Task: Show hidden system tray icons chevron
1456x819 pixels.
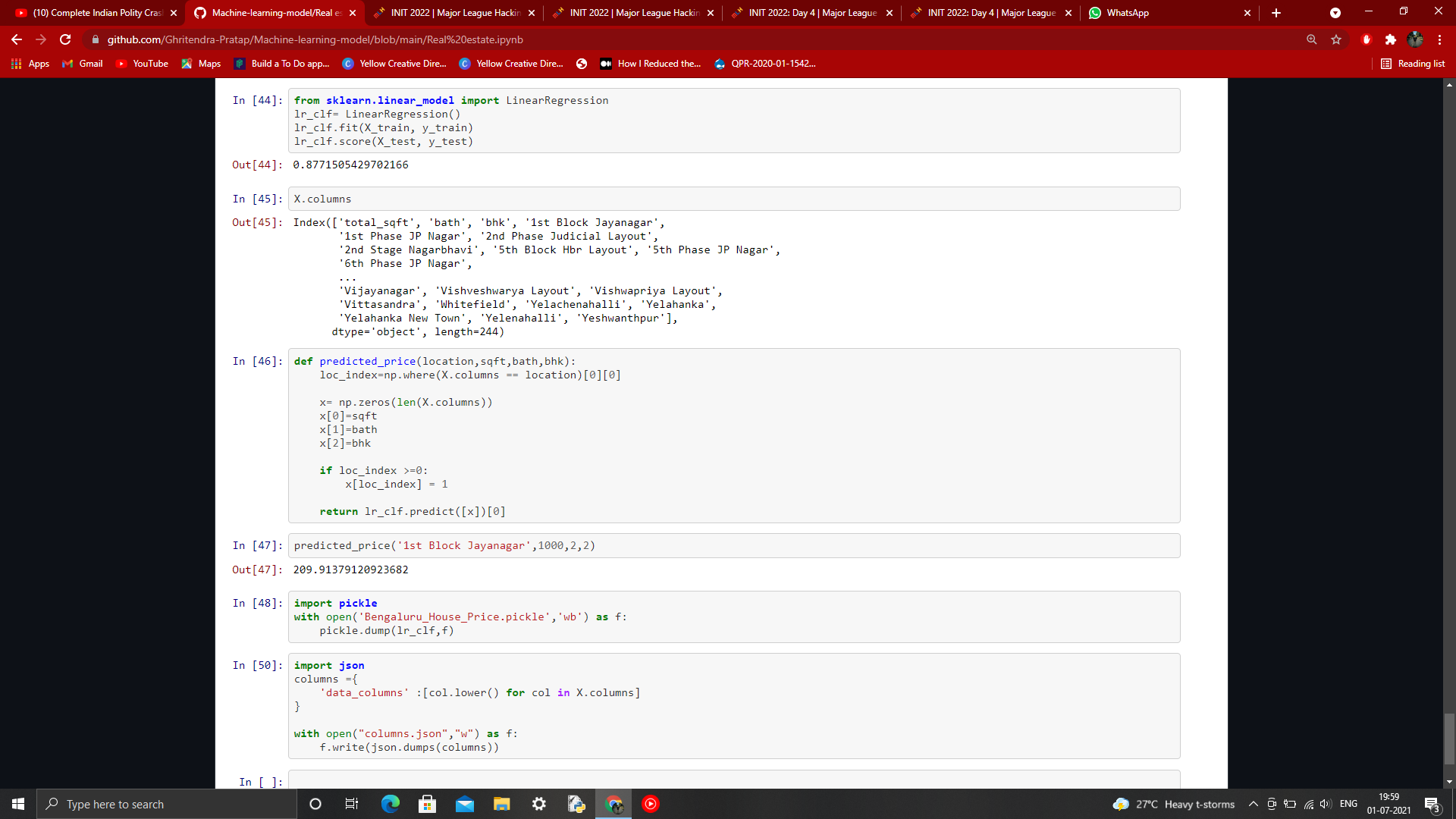Action: (1253, 804)
